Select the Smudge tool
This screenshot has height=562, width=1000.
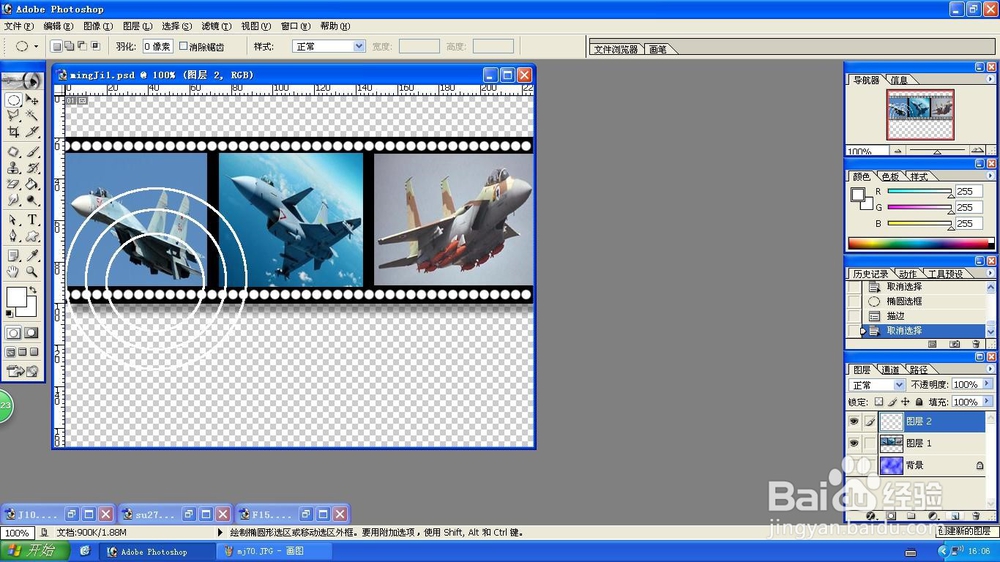click(13, 200)
